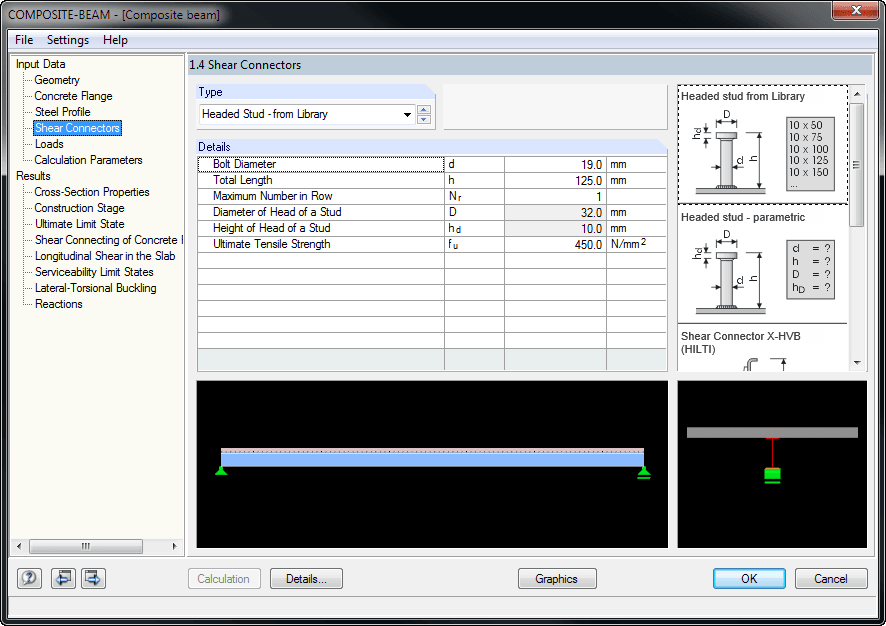Click the Bolt Diameter value 19.0 cell

click(x=555, y=164)
